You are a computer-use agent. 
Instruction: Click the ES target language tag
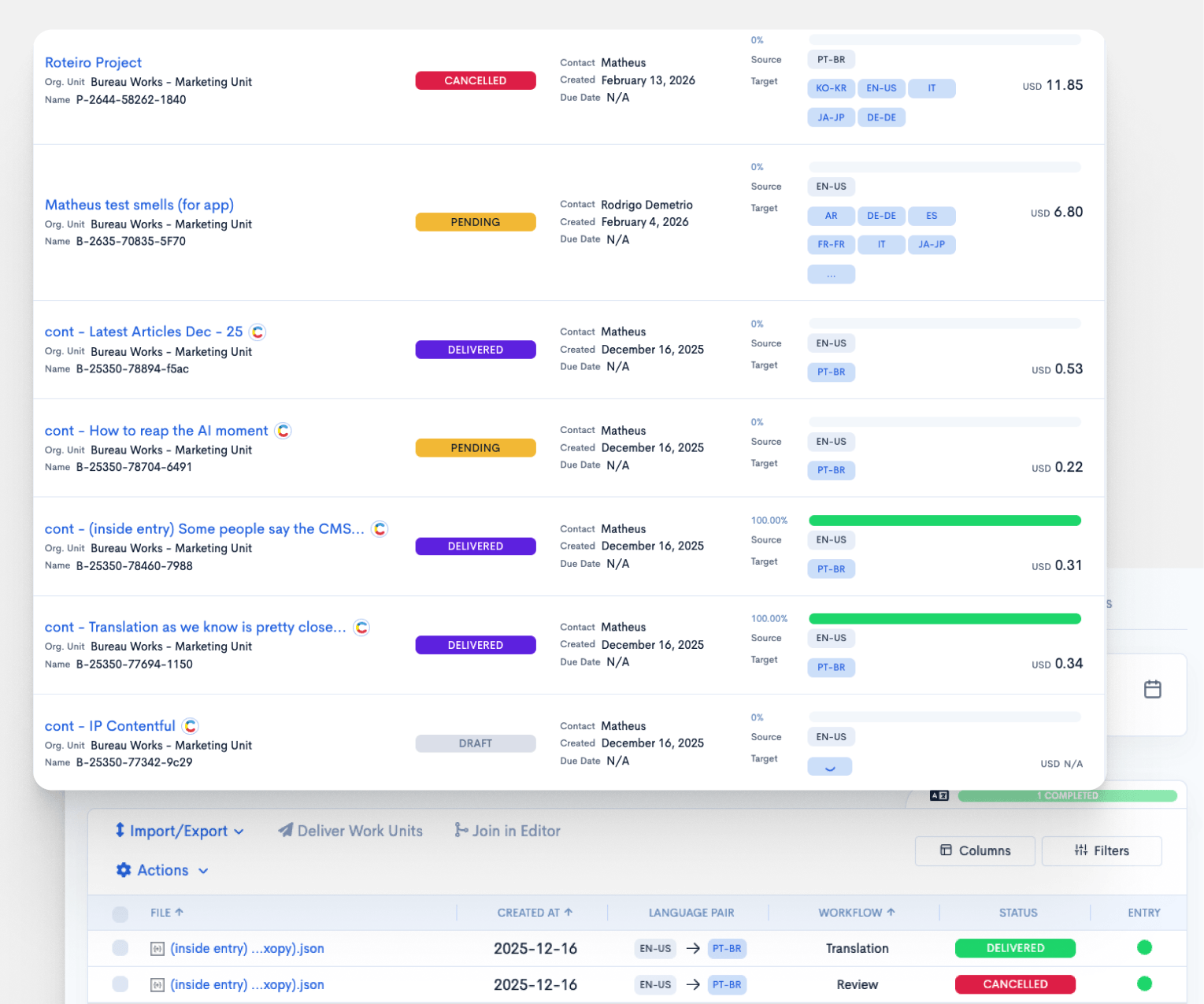point(932,216)
